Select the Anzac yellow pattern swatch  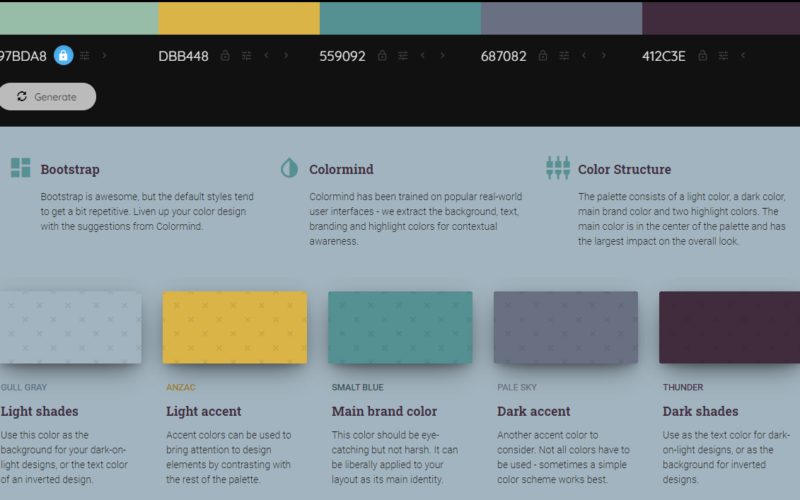click(x=235, y=327)
